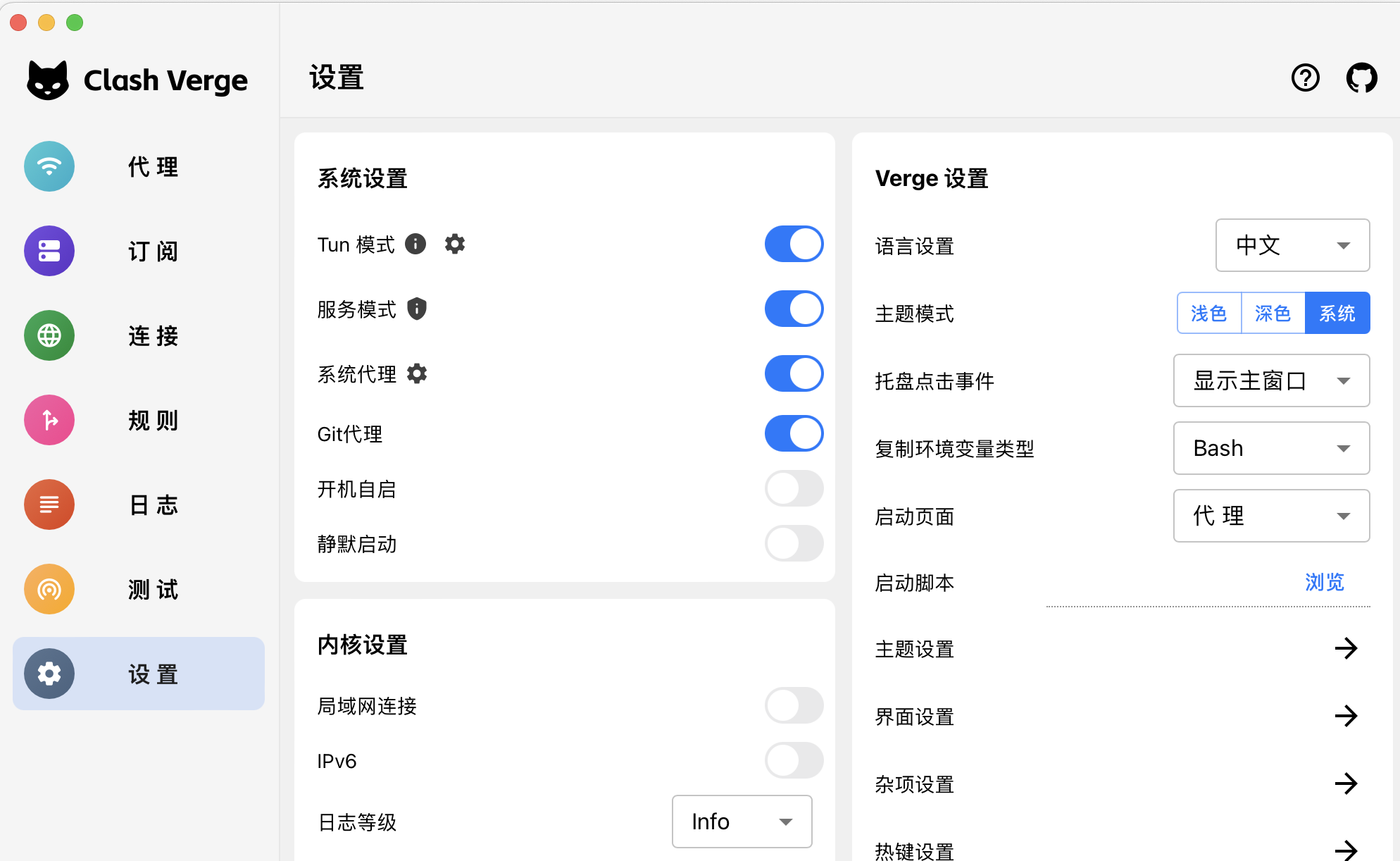
Task: Click the Tun mode info icon
Action: click(x=415, y=244)
